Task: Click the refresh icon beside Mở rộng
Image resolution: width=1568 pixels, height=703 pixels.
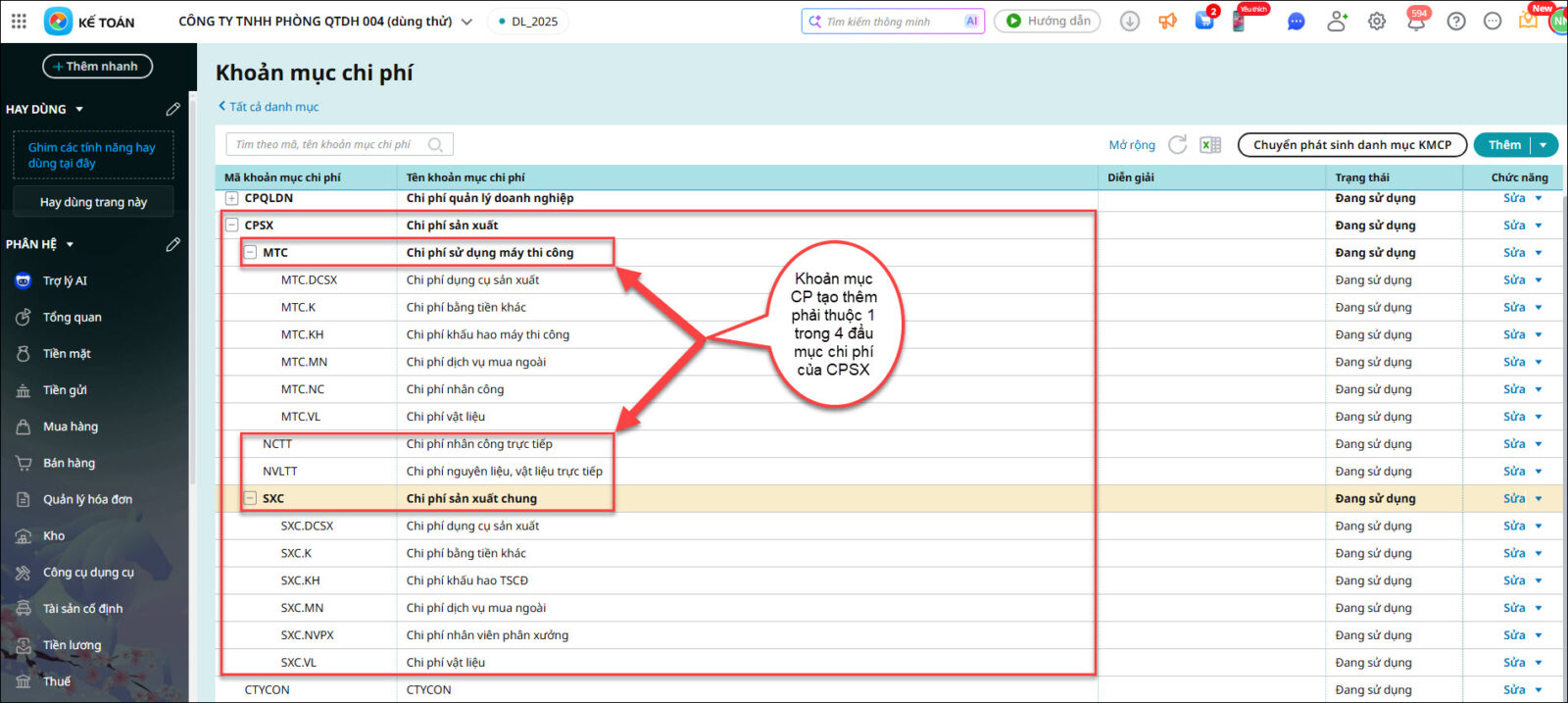Action: (x=1177, y=145)
